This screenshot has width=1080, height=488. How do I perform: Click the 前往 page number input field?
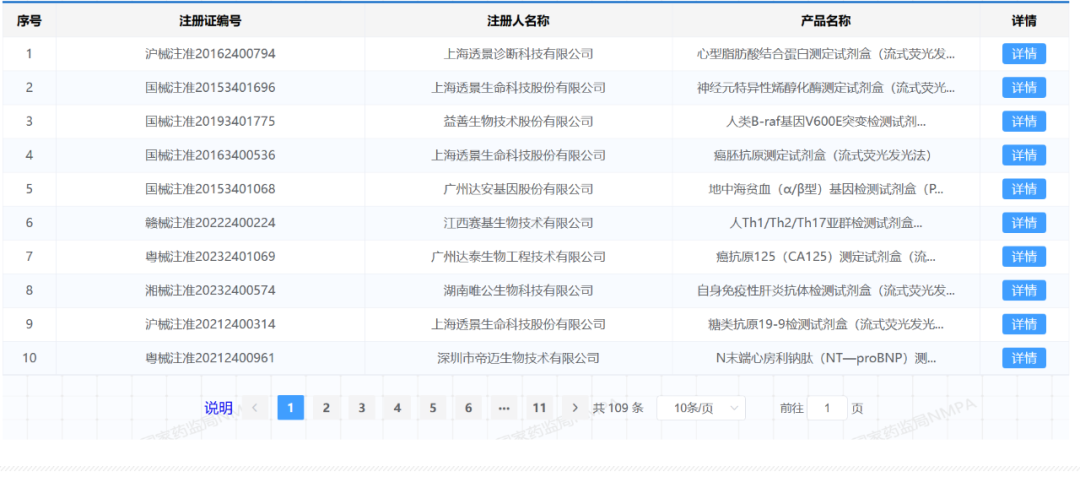pos(827,408)
